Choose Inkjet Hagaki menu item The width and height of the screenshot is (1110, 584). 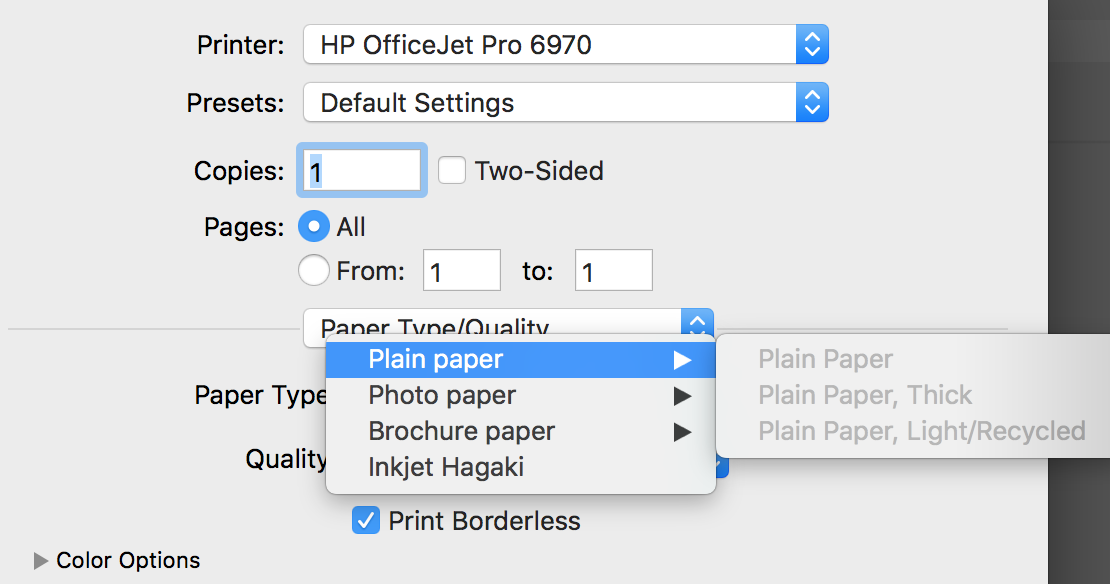point(520,467)
